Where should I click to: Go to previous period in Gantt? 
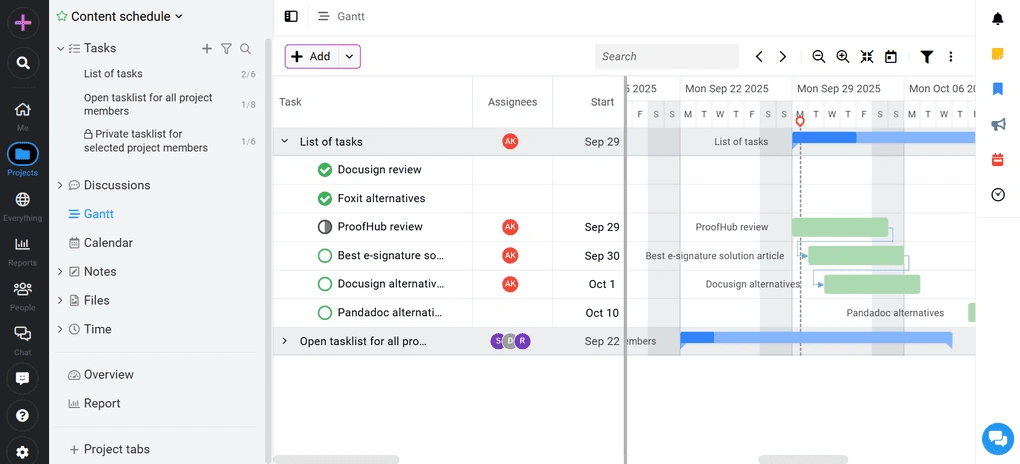point(758,57)
